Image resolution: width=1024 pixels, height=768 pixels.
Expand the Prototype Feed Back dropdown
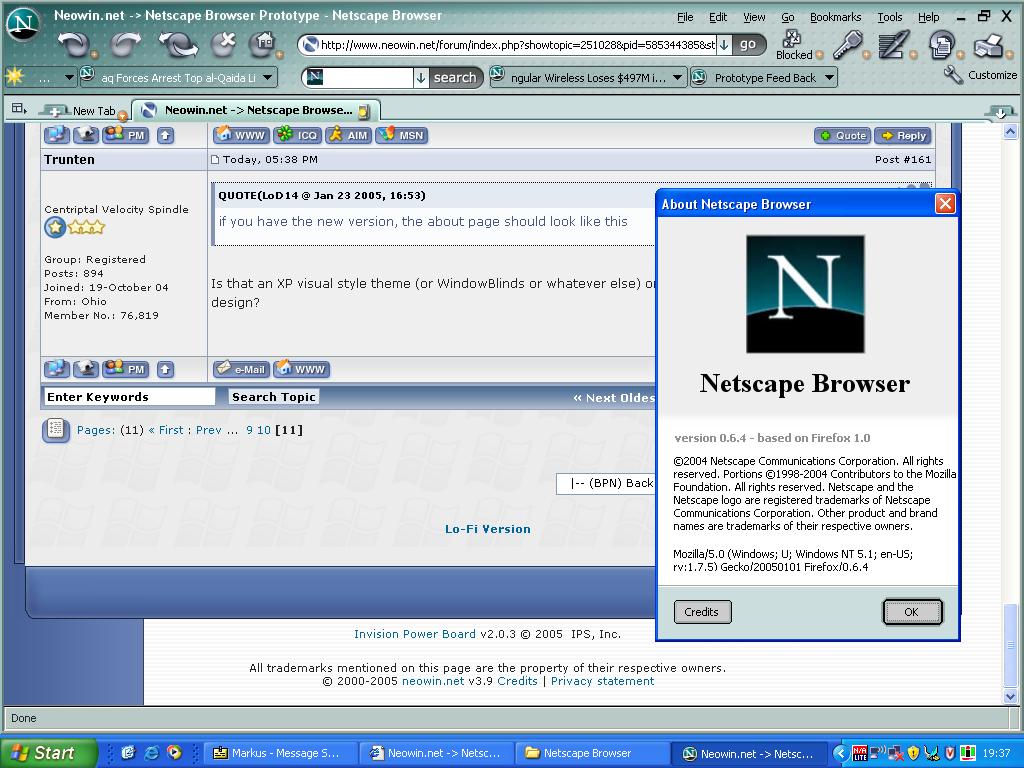click(829, 78)
